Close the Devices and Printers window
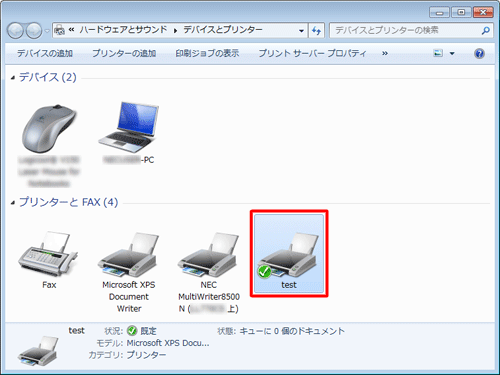 tap(483, 12)
